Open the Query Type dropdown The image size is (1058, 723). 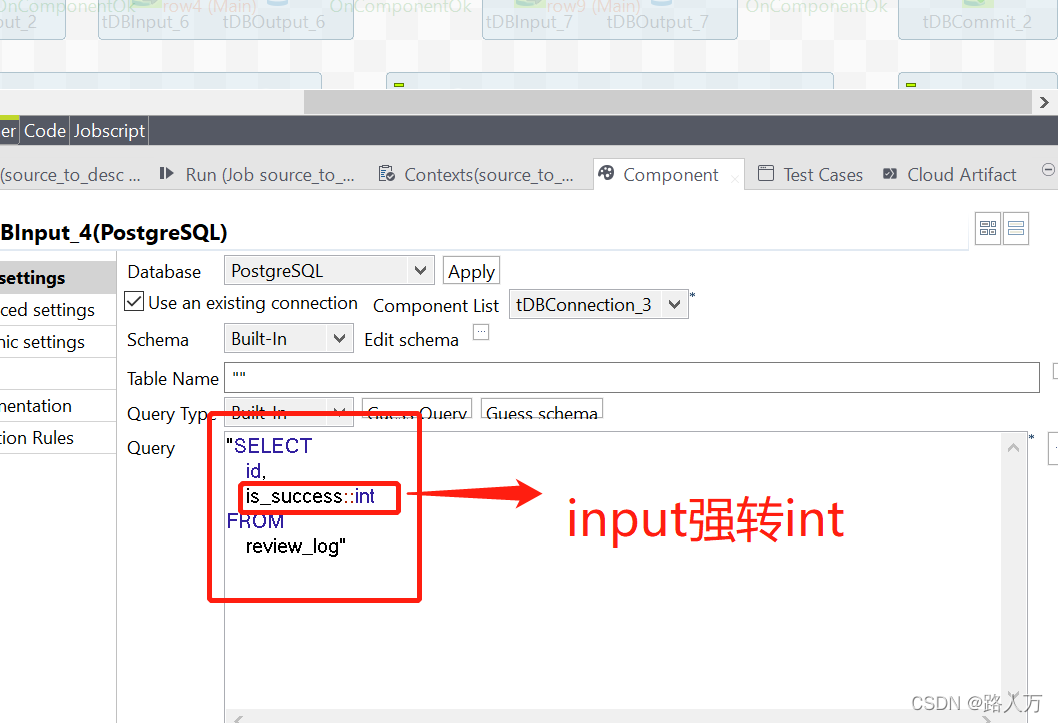tap(289, 412)
